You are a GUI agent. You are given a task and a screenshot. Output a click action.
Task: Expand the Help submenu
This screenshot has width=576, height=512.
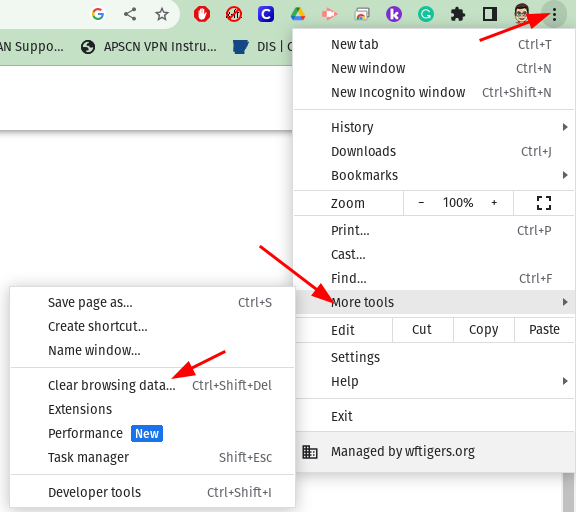[434, 382]
